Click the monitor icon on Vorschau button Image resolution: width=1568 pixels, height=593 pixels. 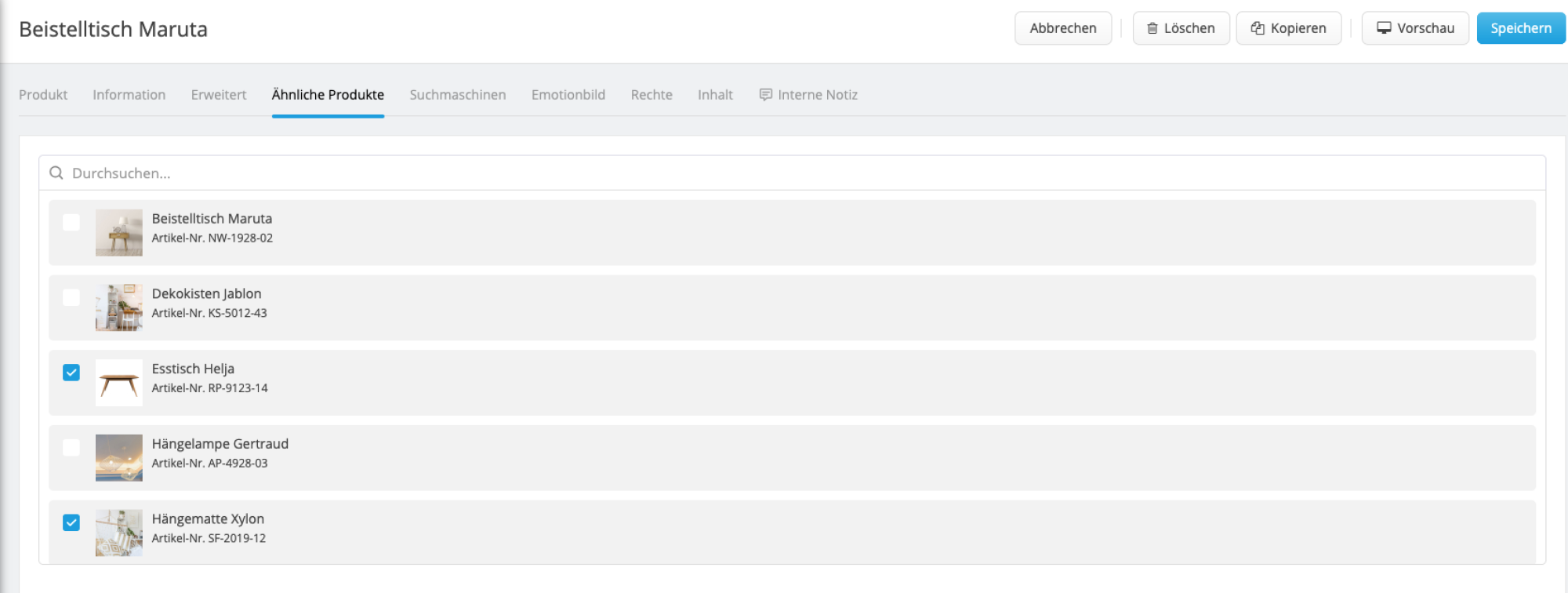click(1384, 28)
